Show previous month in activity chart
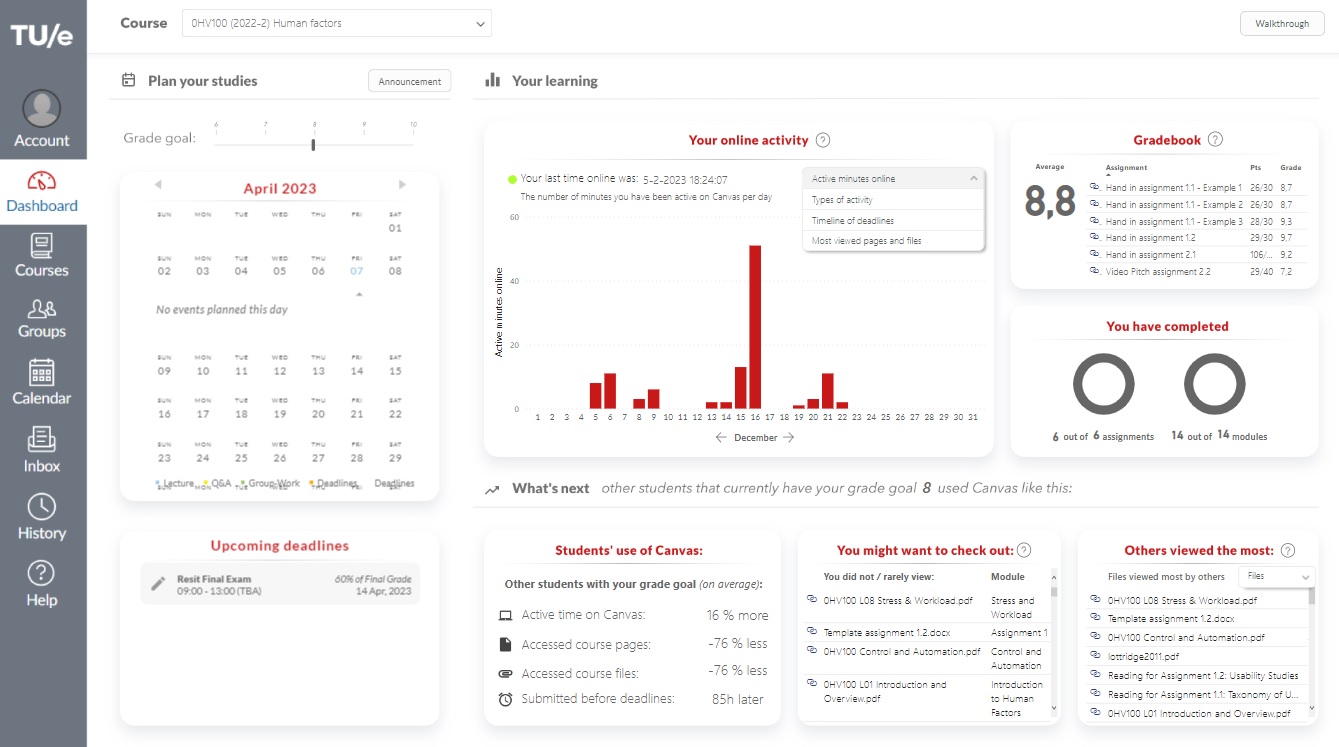1339x747 pixels. 721,437
